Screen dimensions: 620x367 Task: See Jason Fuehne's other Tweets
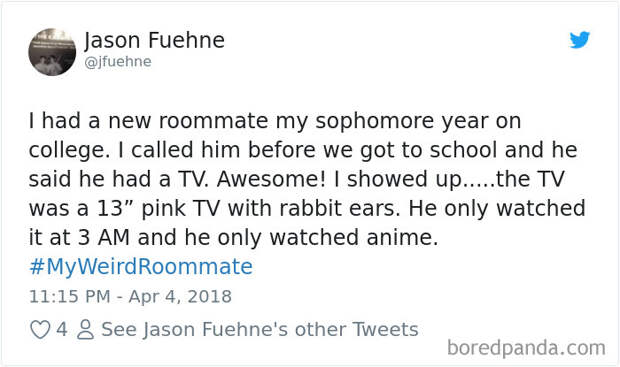pos(260,329)
